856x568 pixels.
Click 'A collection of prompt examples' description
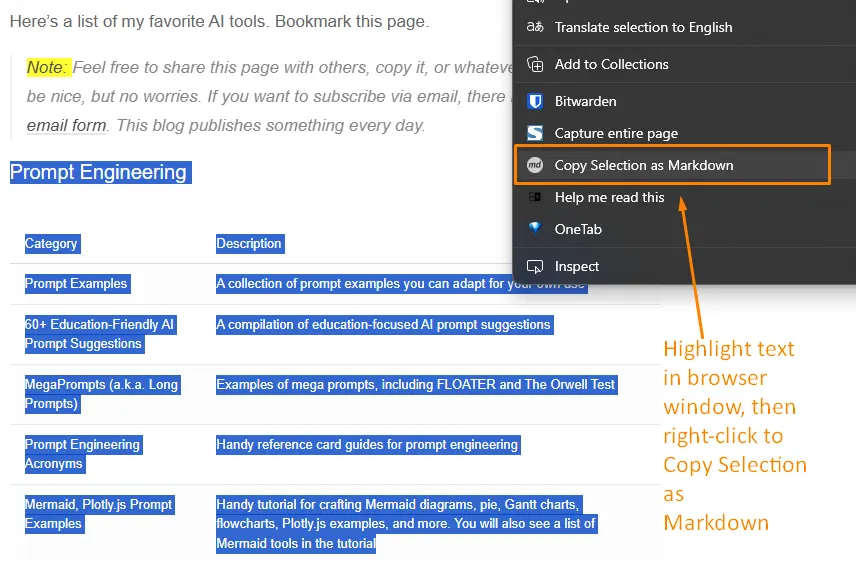pos(401,283)
